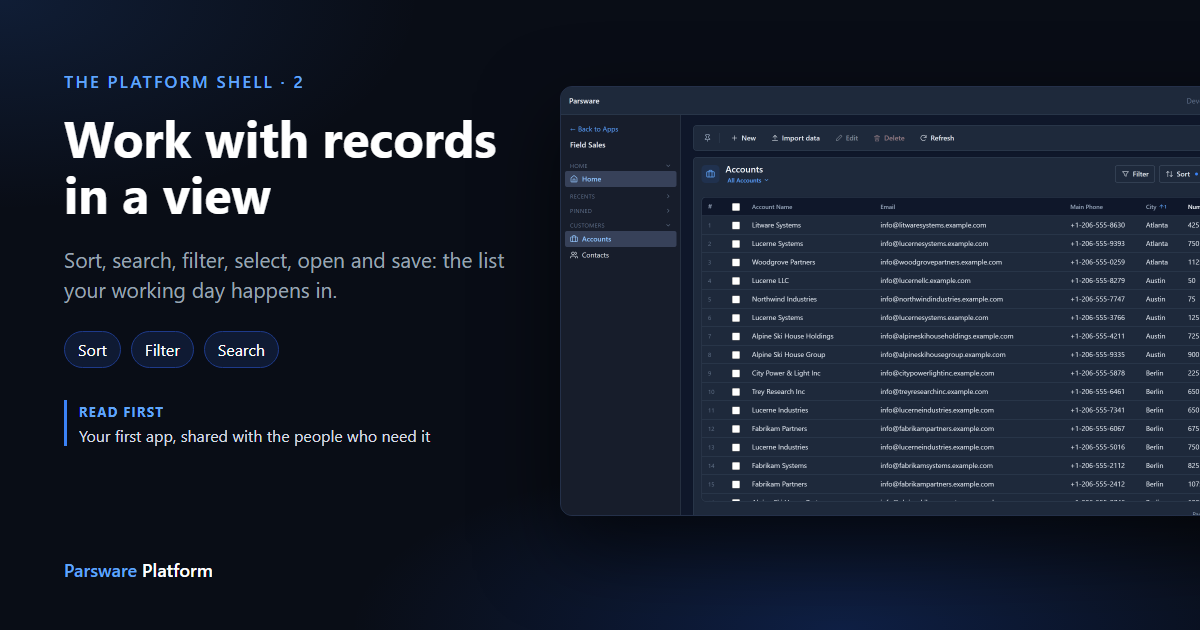Open the READ FIRST article link
The image size is (1200, 630).
pyautogui.click(x=255, y=437)
